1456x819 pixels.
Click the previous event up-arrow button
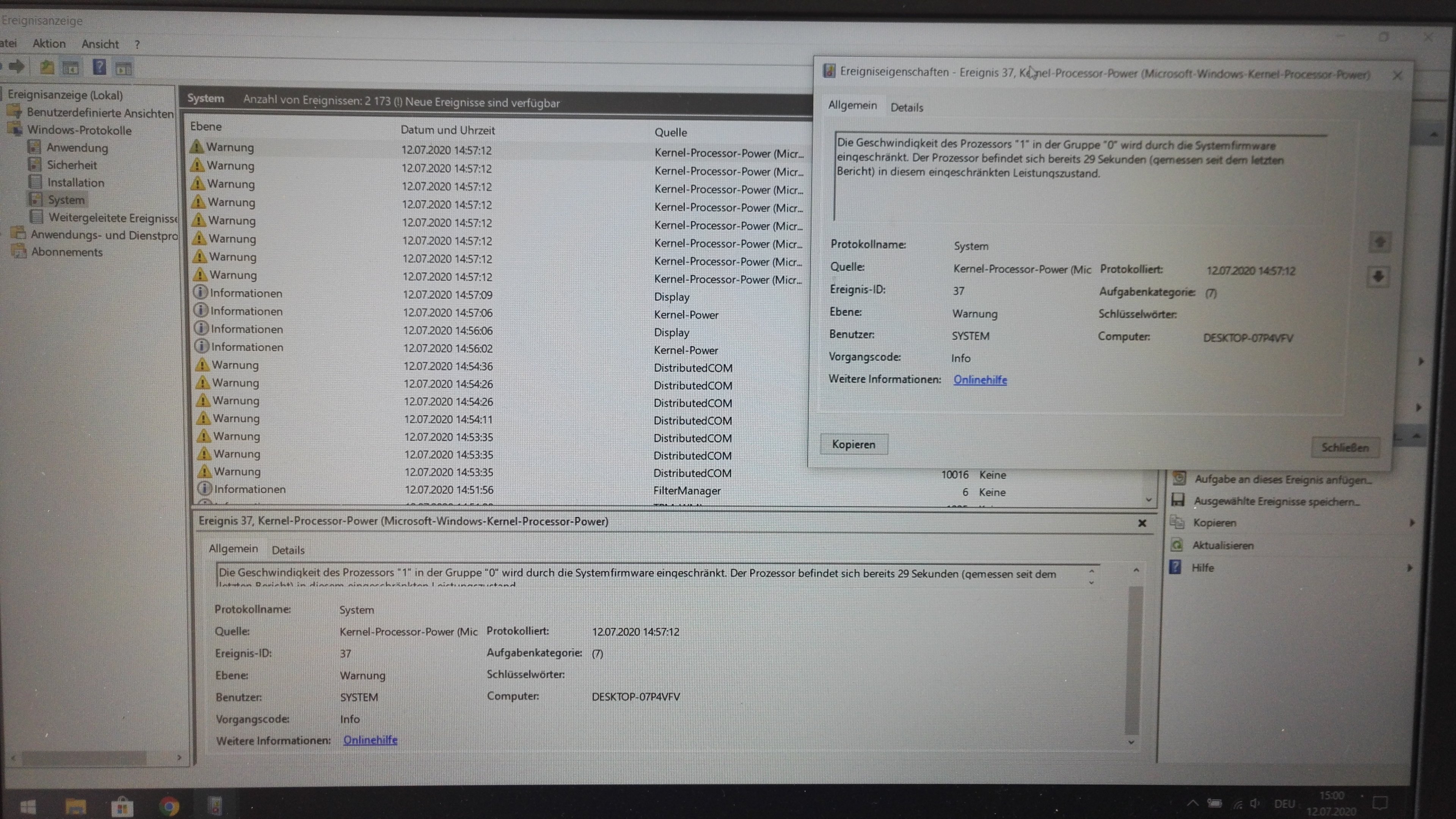(x=1379, y=243)
